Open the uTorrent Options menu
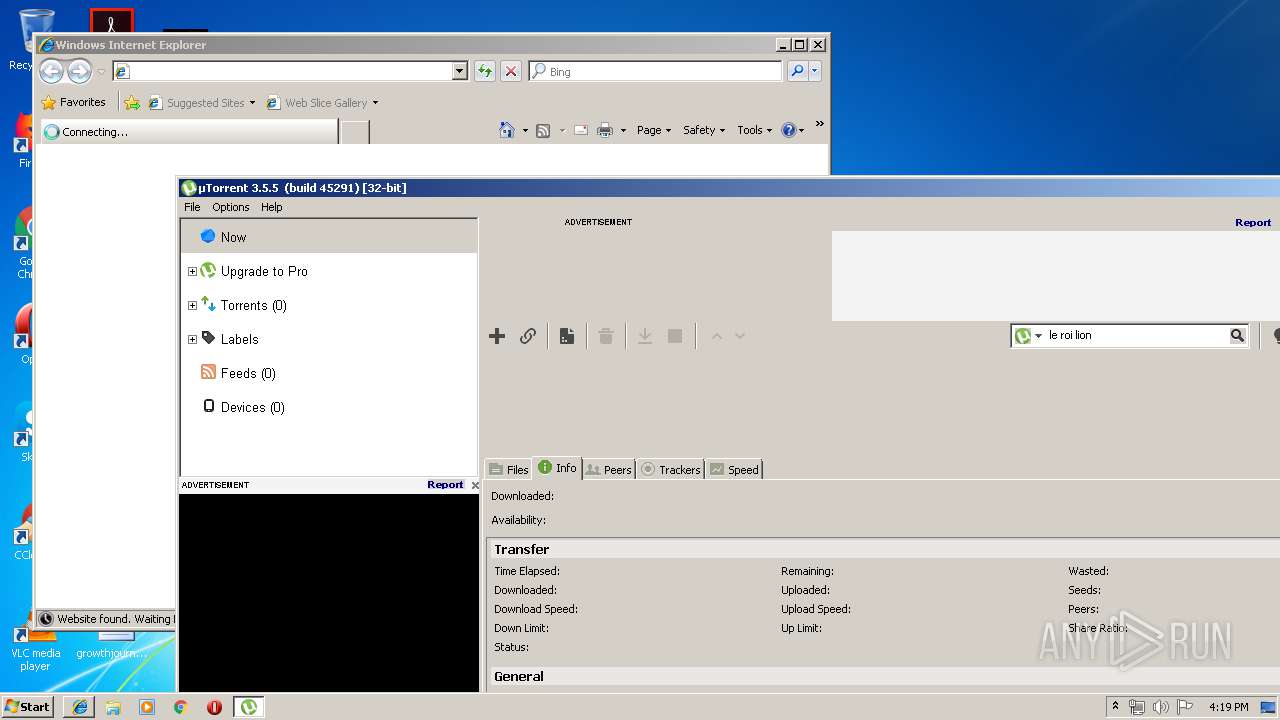 coord(231,207)
